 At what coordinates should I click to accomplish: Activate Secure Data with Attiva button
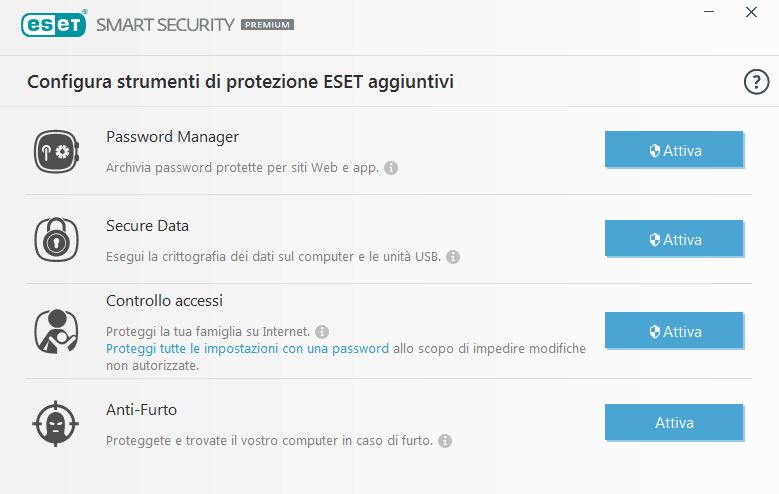(674, 240)
